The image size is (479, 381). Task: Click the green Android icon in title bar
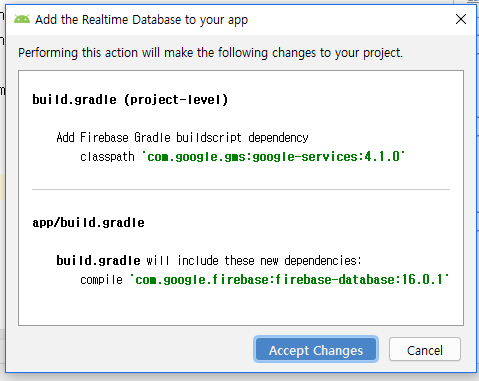pos(22,19)
